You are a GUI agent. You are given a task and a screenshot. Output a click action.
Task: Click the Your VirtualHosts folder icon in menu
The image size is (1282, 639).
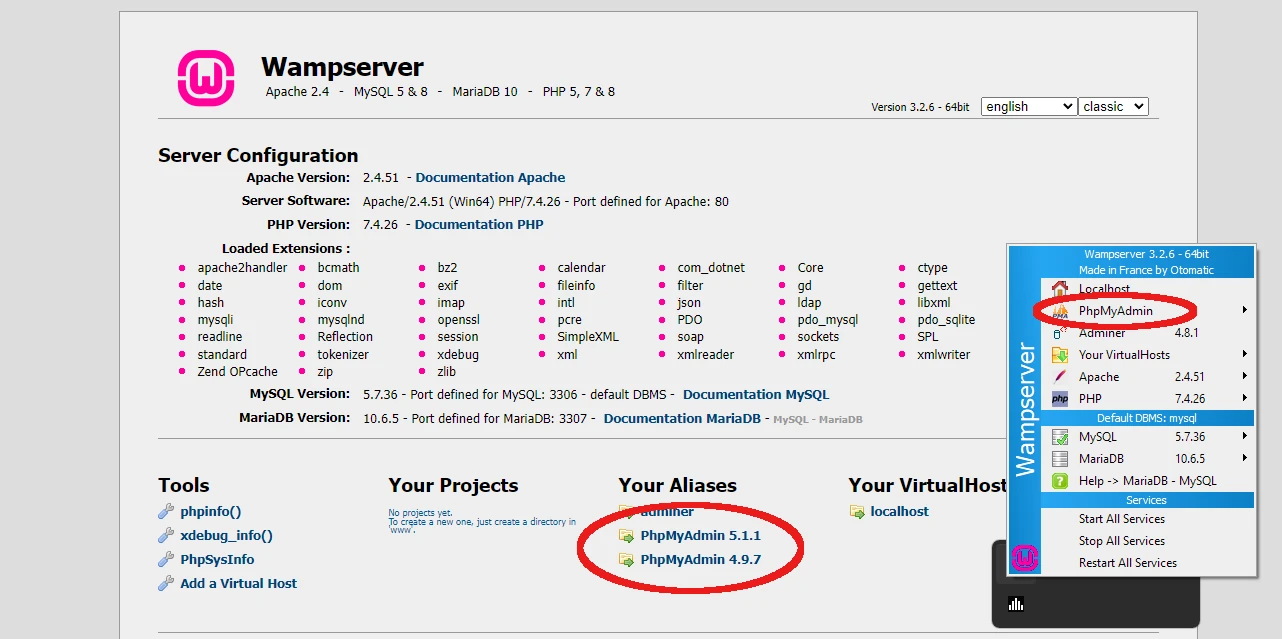pyautogui.click(x=1060, y=355)
